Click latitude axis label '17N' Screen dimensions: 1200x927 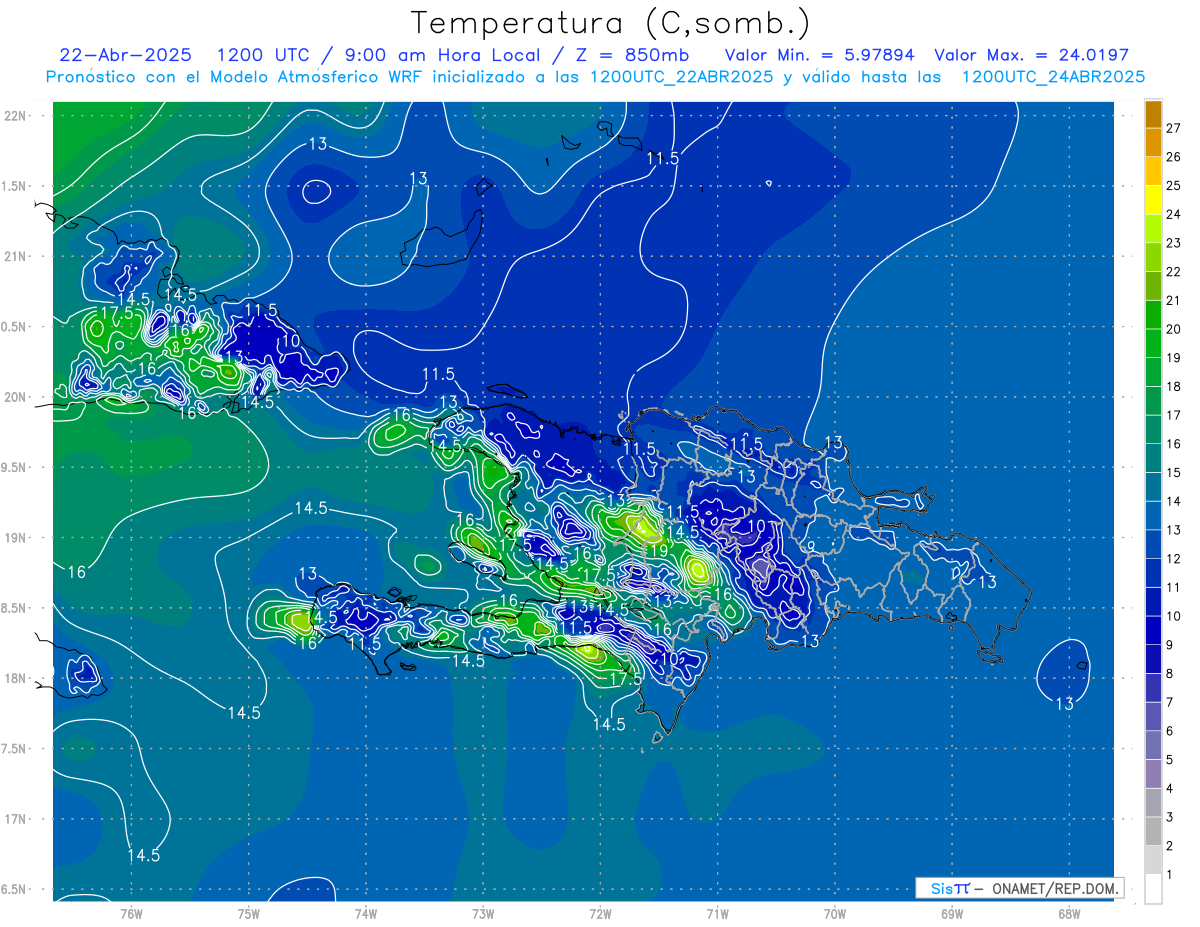point(16,820)
